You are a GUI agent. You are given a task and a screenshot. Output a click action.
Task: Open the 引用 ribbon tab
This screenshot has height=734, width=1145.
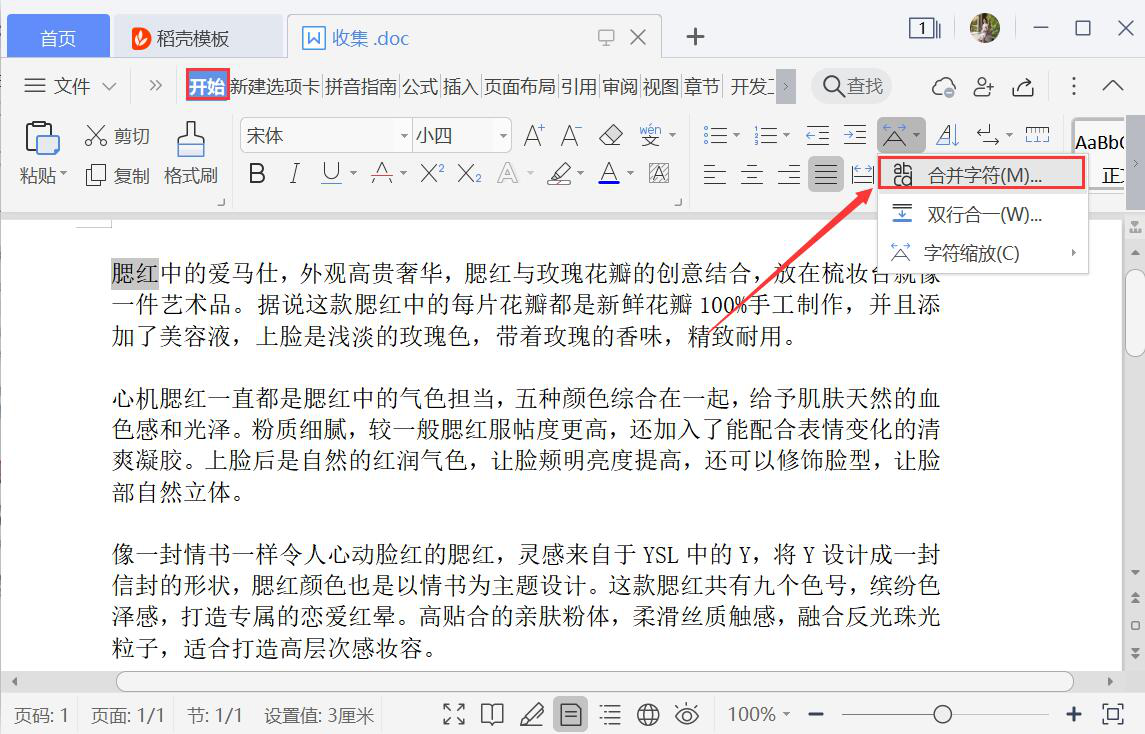click(579, 86)
